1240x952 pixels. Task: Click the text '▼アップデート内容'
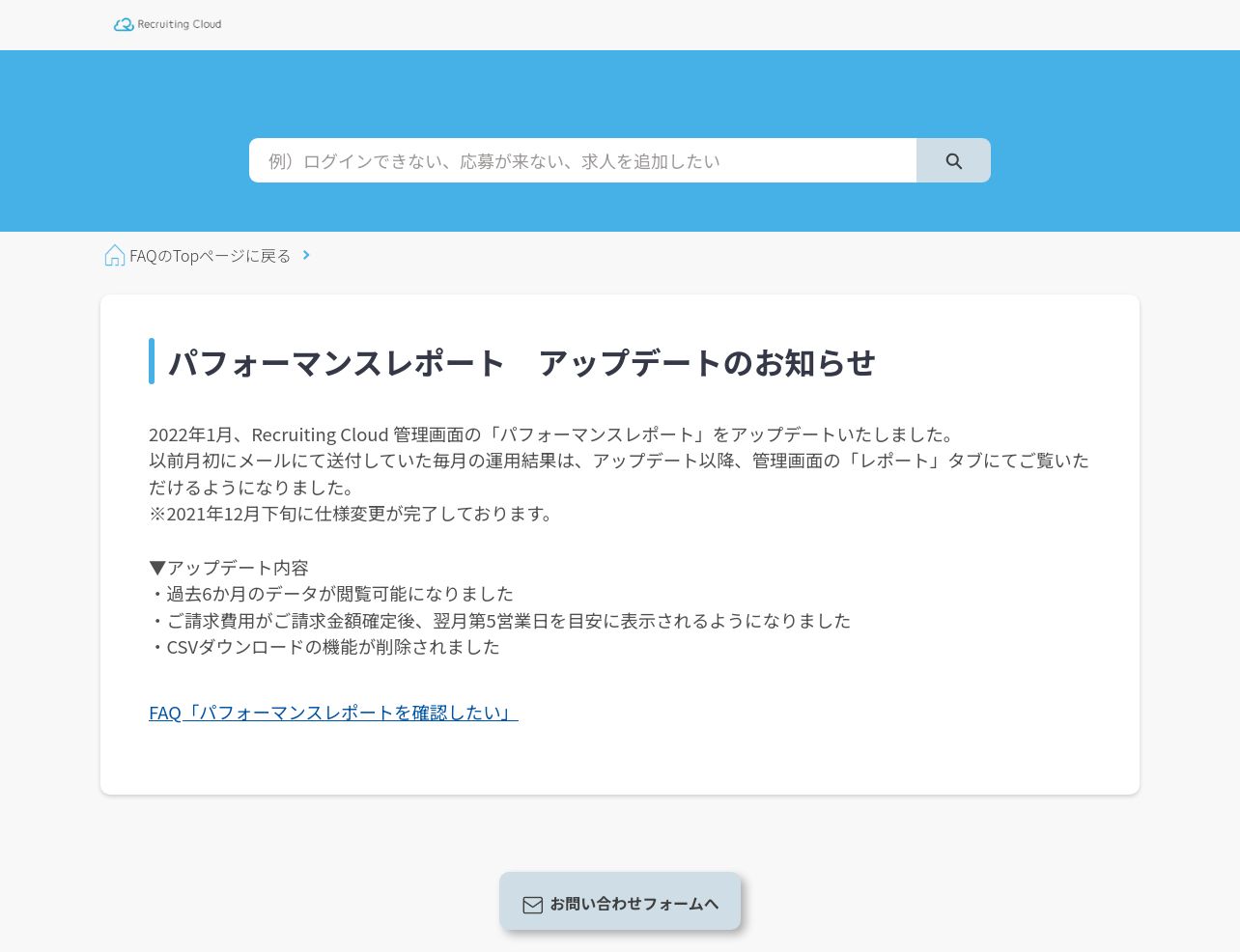(x=229, y=568)
